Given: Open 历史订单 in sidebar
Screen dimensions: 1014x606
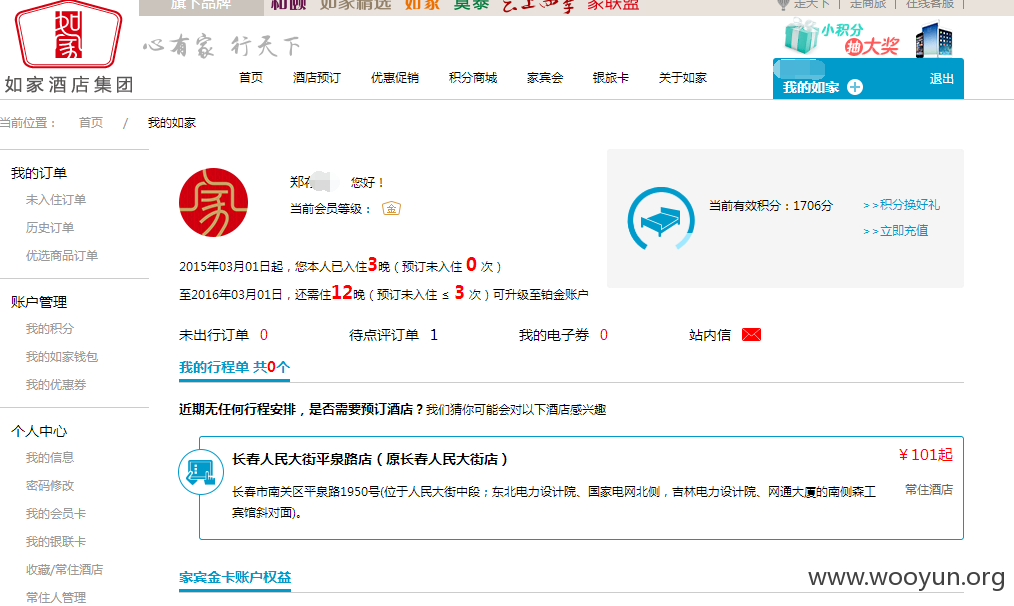Looking at the screenshot, I should (50, 228).
